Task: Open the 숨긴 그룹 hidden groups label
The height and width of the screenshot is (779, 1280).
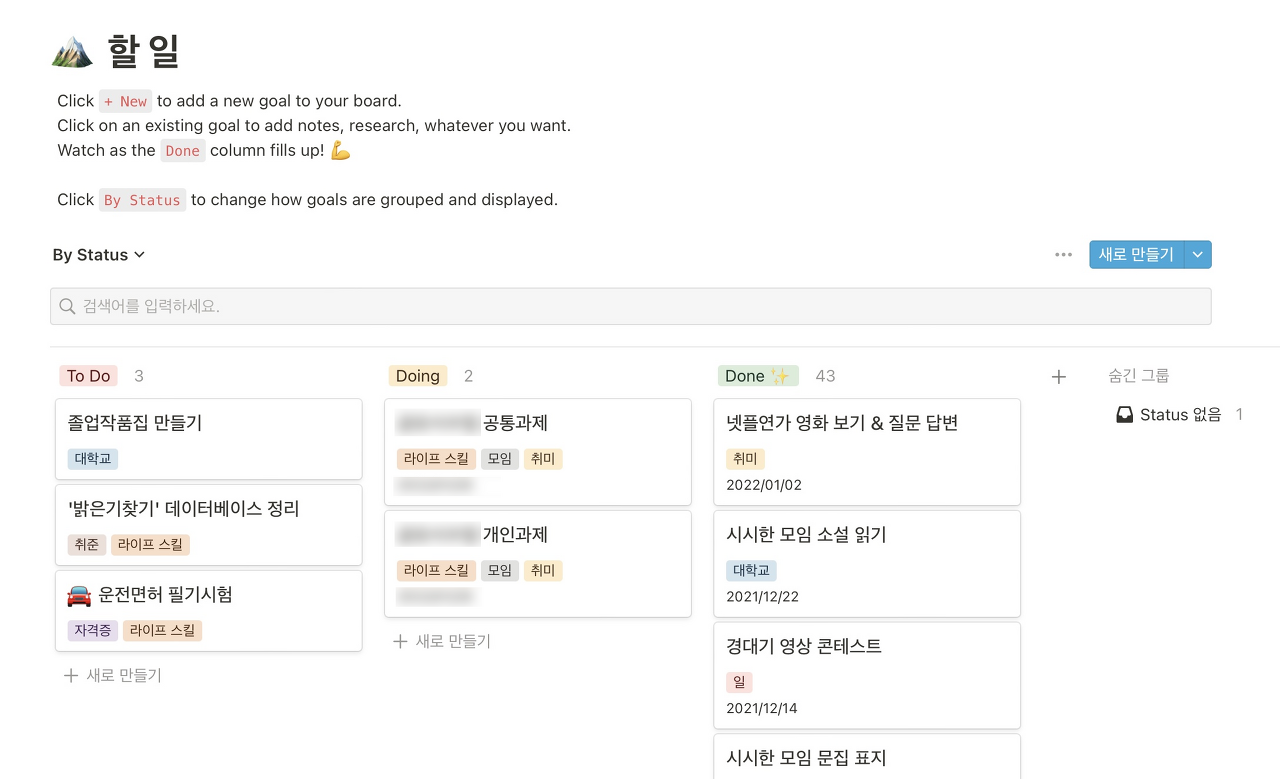Action: [x=1138, y=376]
